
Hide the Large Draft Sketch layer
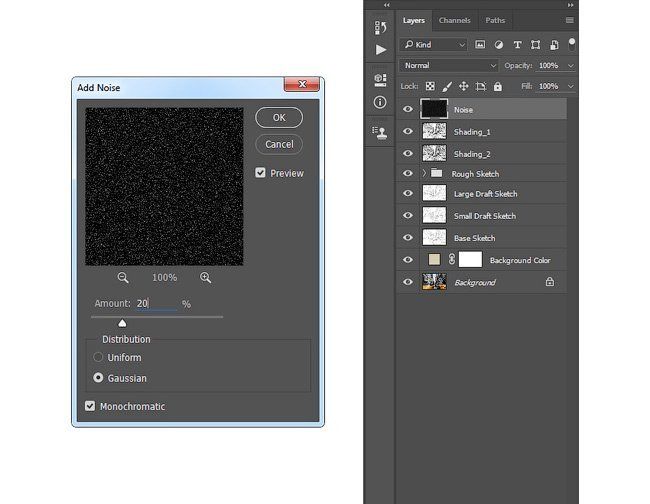[408, 193]
